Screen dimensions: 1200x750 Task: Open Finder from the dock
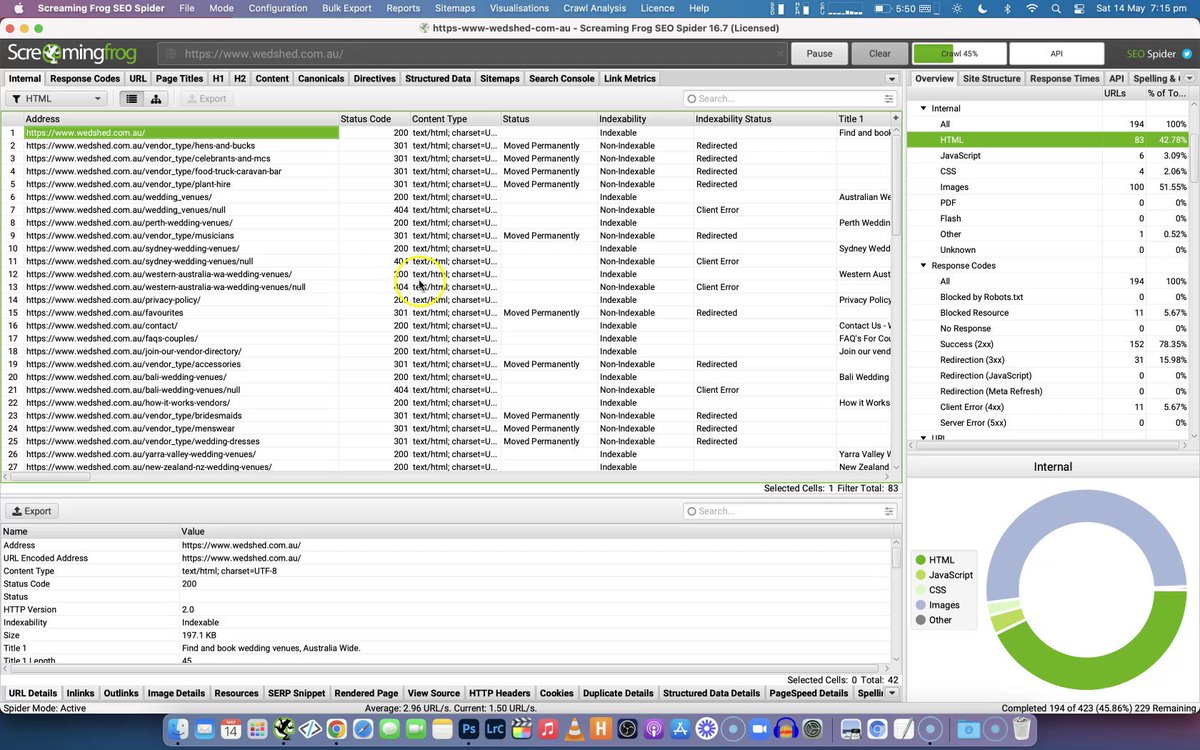(x=179, y=729)
